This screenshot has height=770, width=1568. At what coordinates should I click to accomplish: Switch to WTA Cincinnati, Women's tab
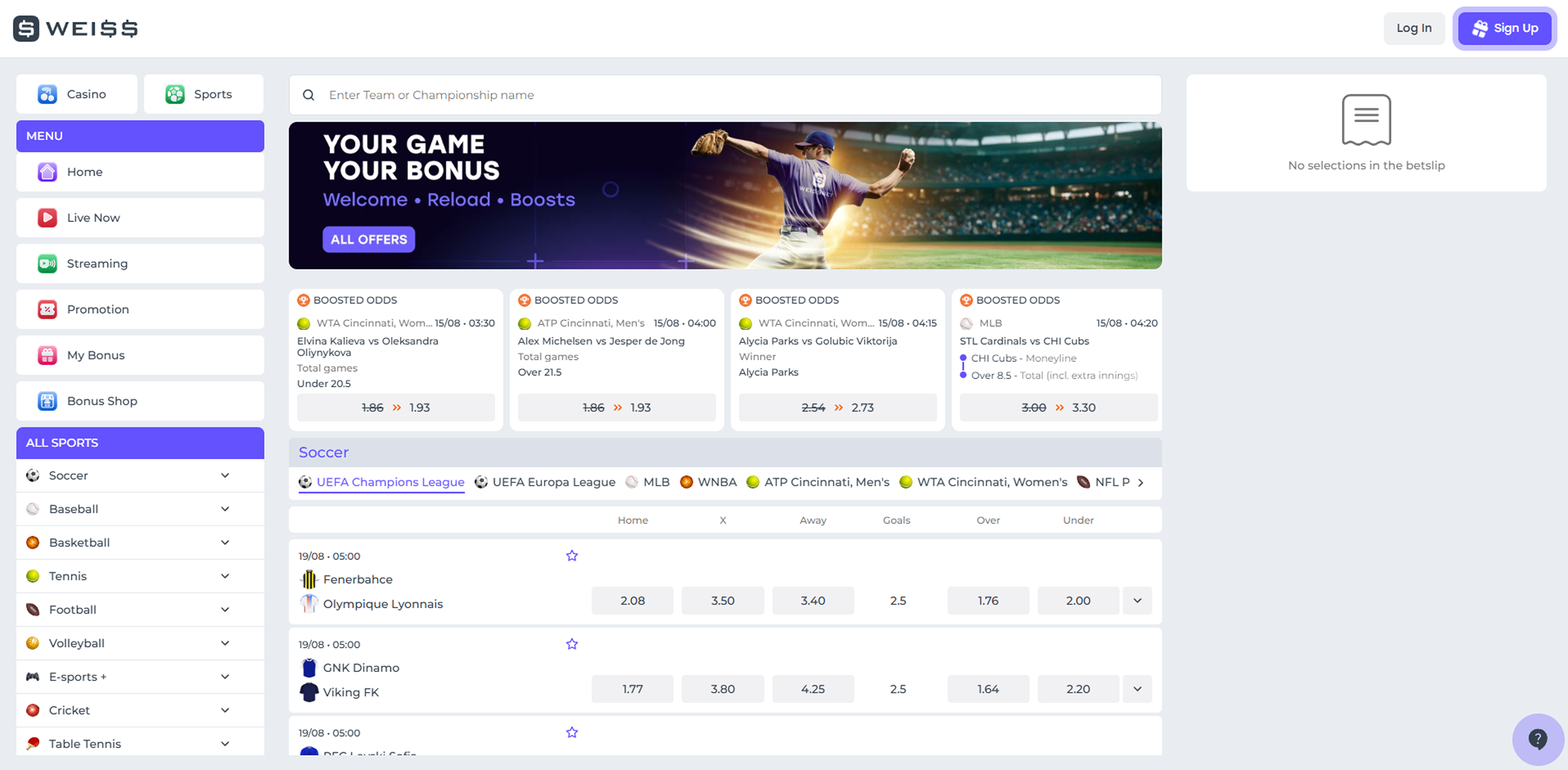pos(984,482)
